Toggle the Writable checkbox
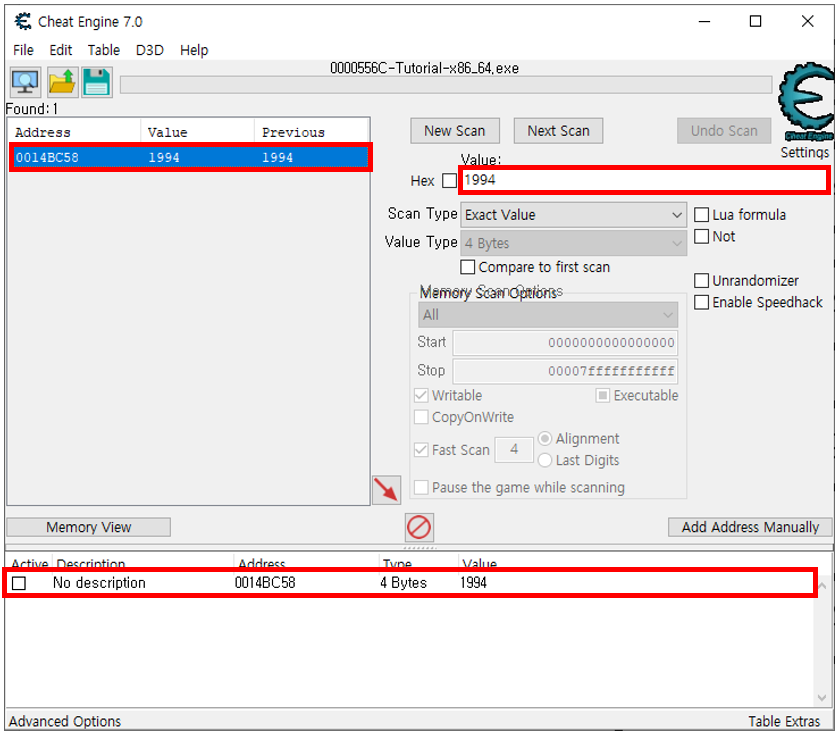The image size is (840, 737). (421, 395)
